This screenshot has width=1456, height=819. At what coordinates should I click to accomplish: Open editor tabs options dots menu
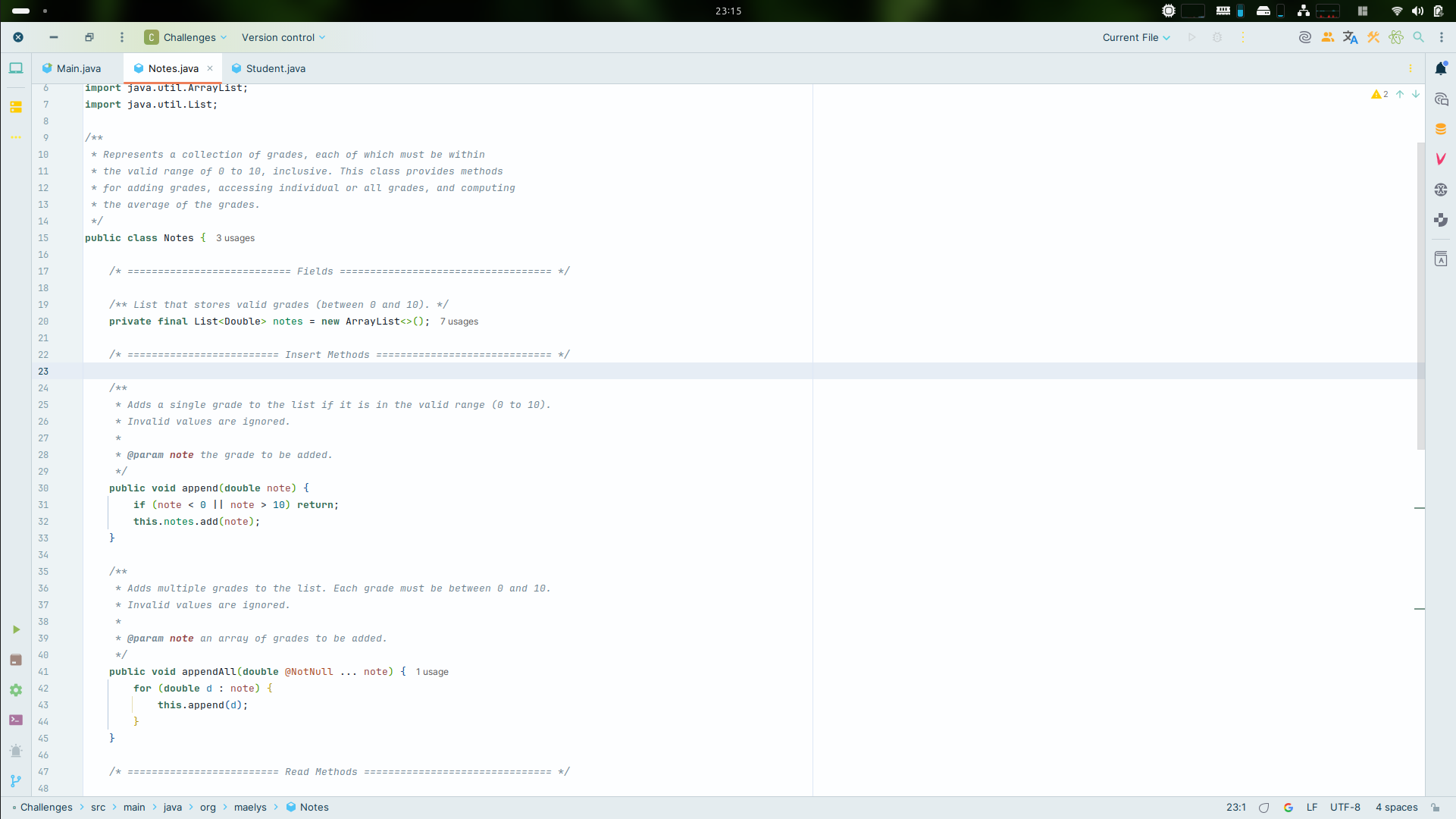[x=1411, y=68]
